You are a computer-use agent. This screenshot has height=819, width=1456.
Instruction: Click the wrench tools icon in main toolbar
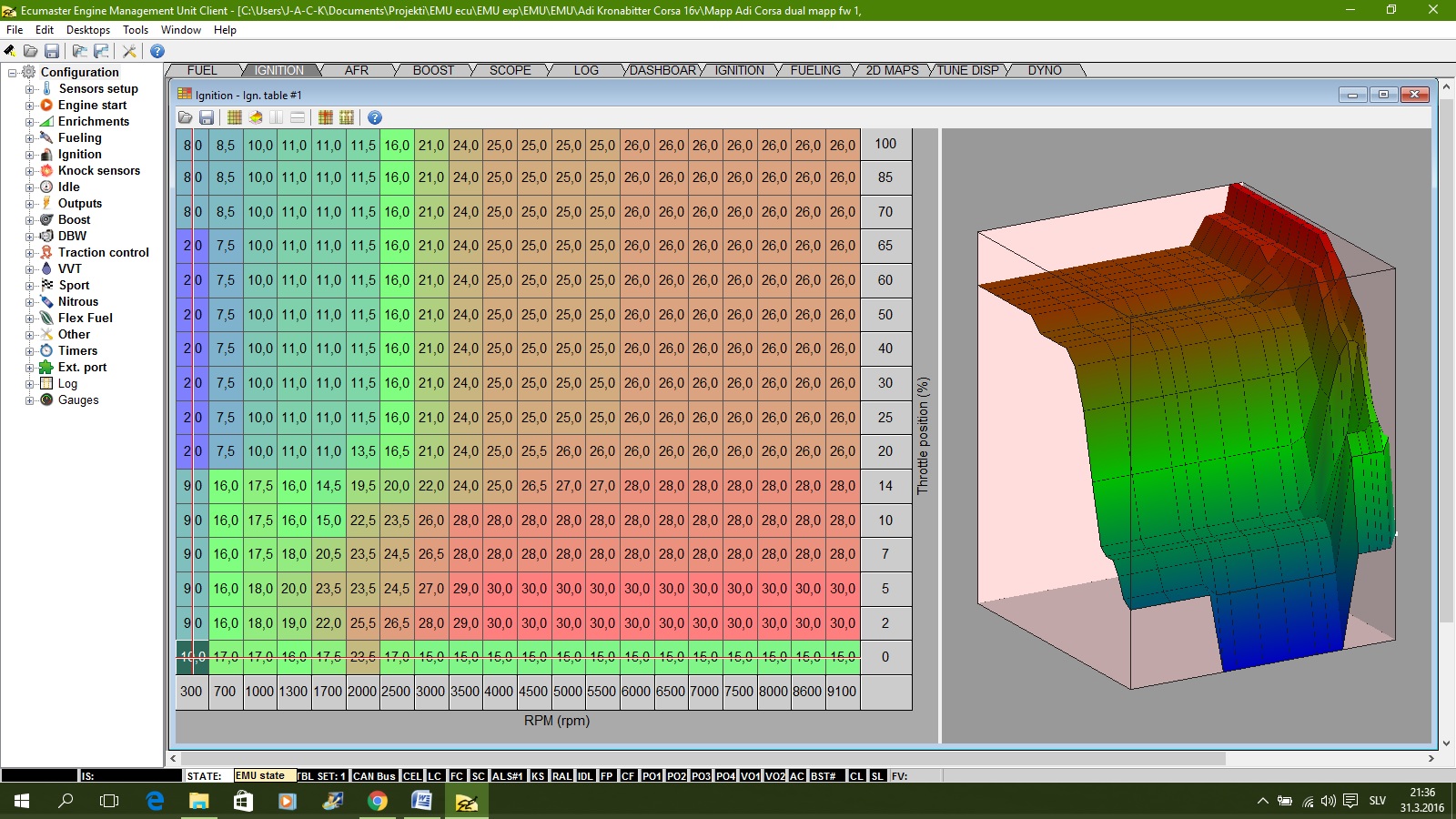(129, 51)
